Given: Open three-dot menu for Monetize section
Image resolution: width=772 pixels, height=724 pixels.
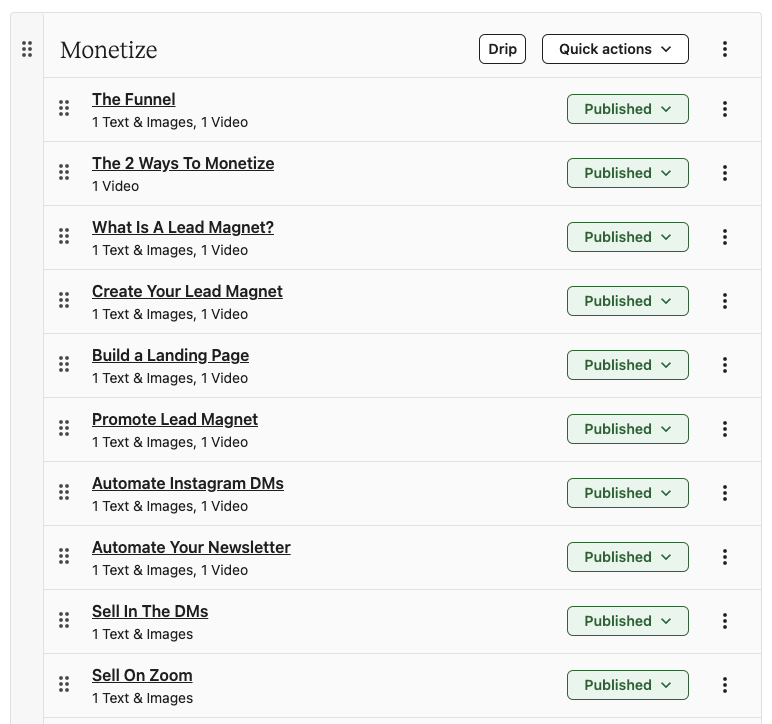Looking at the screenshot, I should tap(725, 49).
